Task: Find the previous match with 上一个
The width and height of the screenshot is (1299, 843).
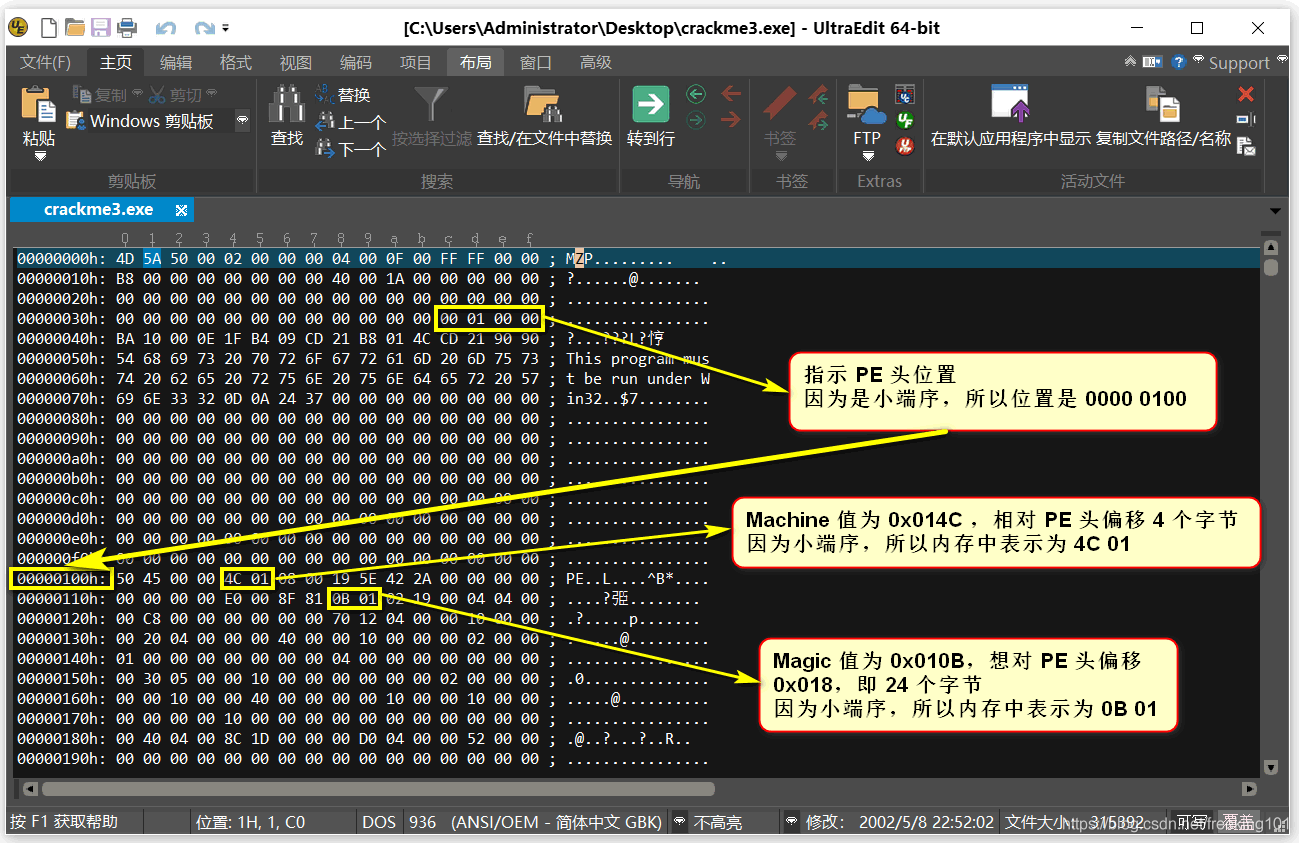Action: 350,122
